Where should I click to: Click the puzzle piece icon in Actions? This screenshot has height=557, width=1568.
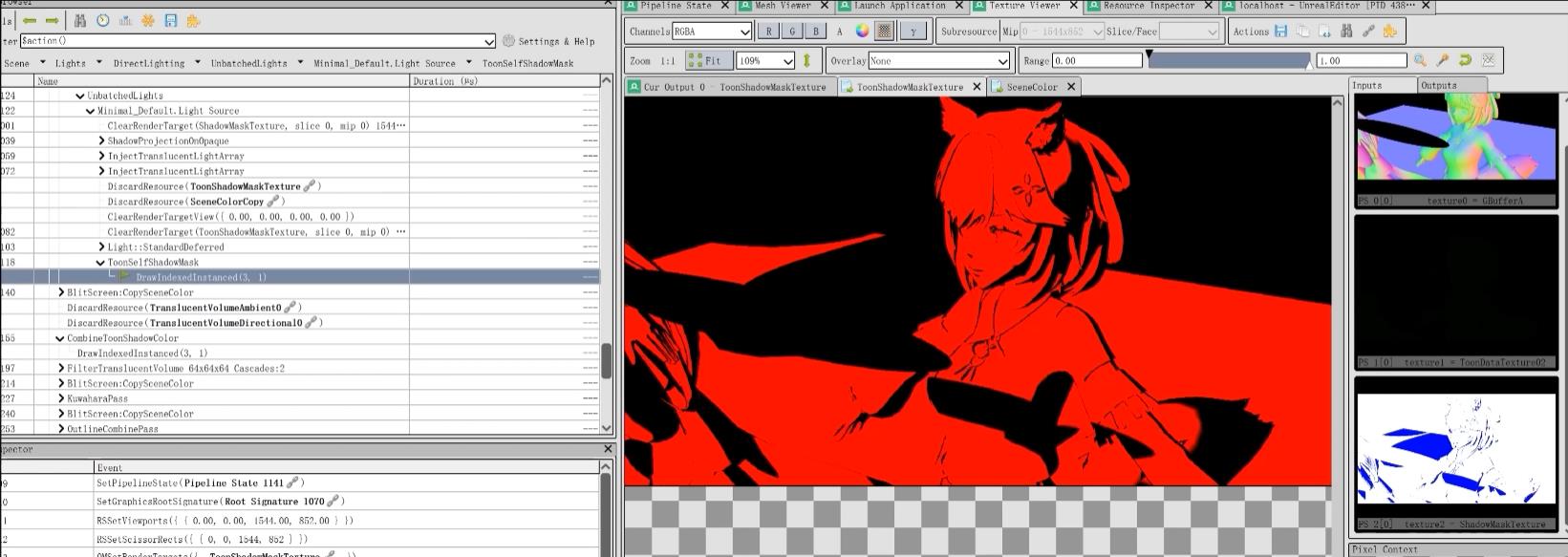click(x=1390, y=31)
